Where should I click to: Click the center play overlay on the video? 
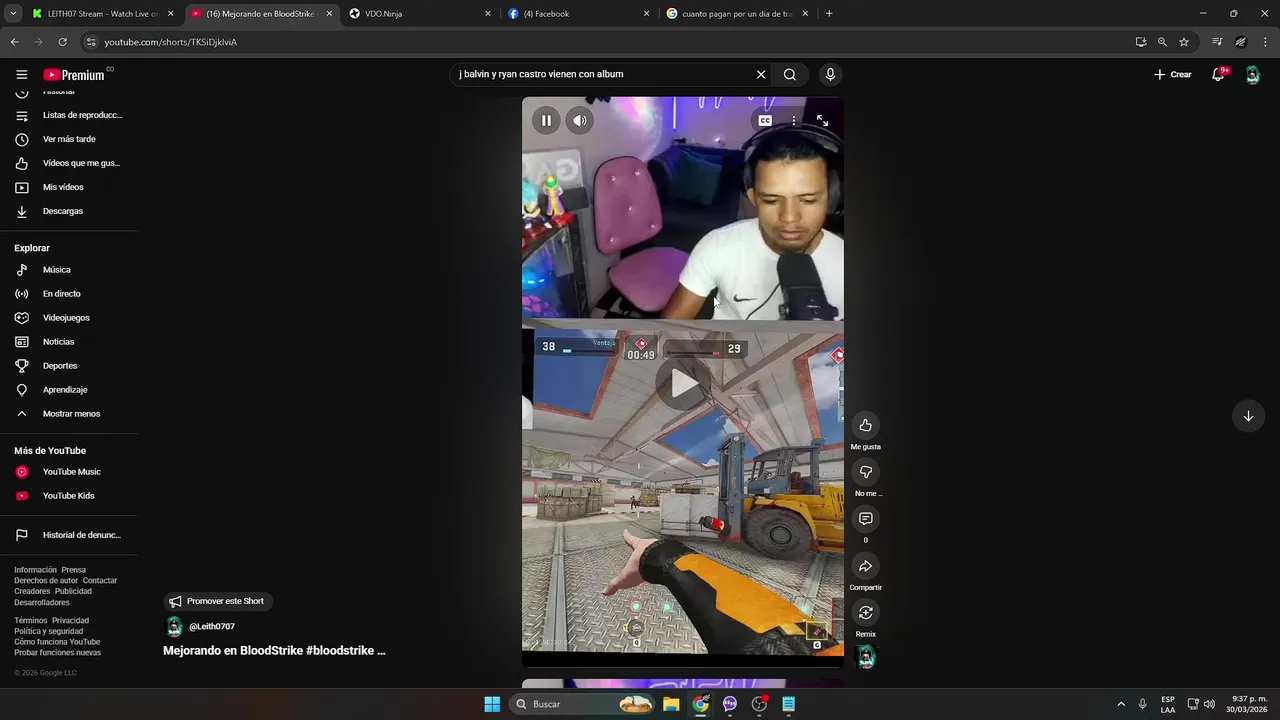click(683, 383)
